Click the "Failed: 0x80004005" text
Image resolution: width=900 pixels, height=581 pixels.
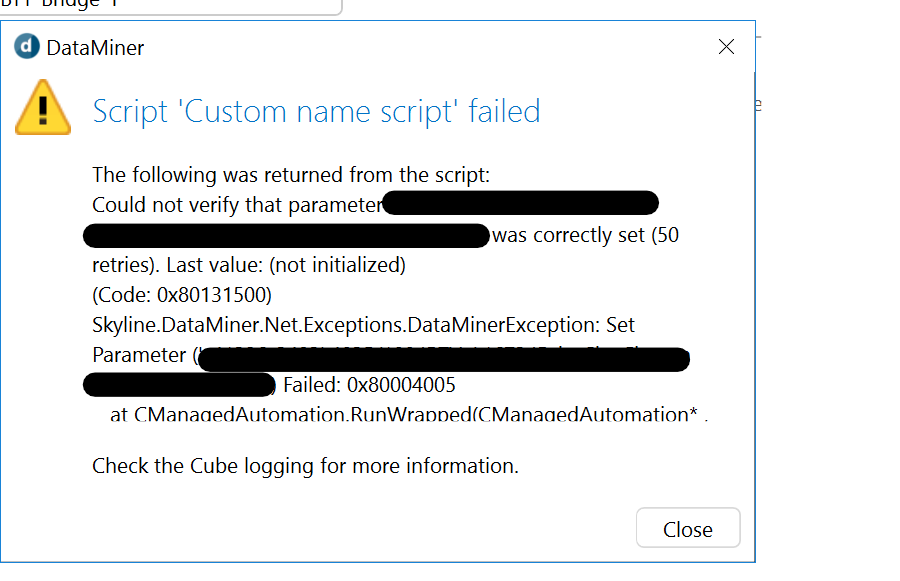click(x=369, y=385)
